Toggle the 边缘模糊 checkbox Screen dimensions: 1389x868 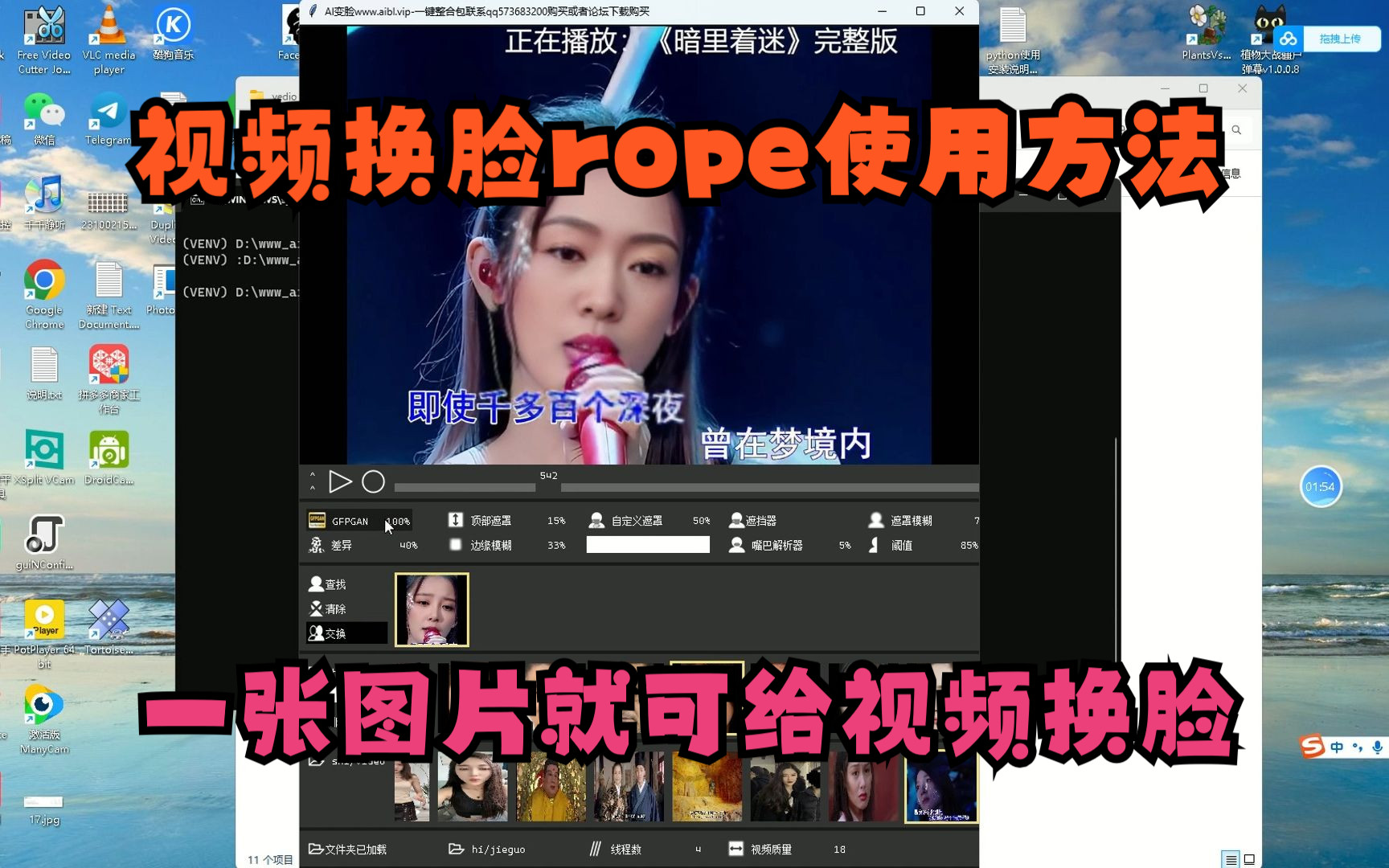(x=456, y=545)
